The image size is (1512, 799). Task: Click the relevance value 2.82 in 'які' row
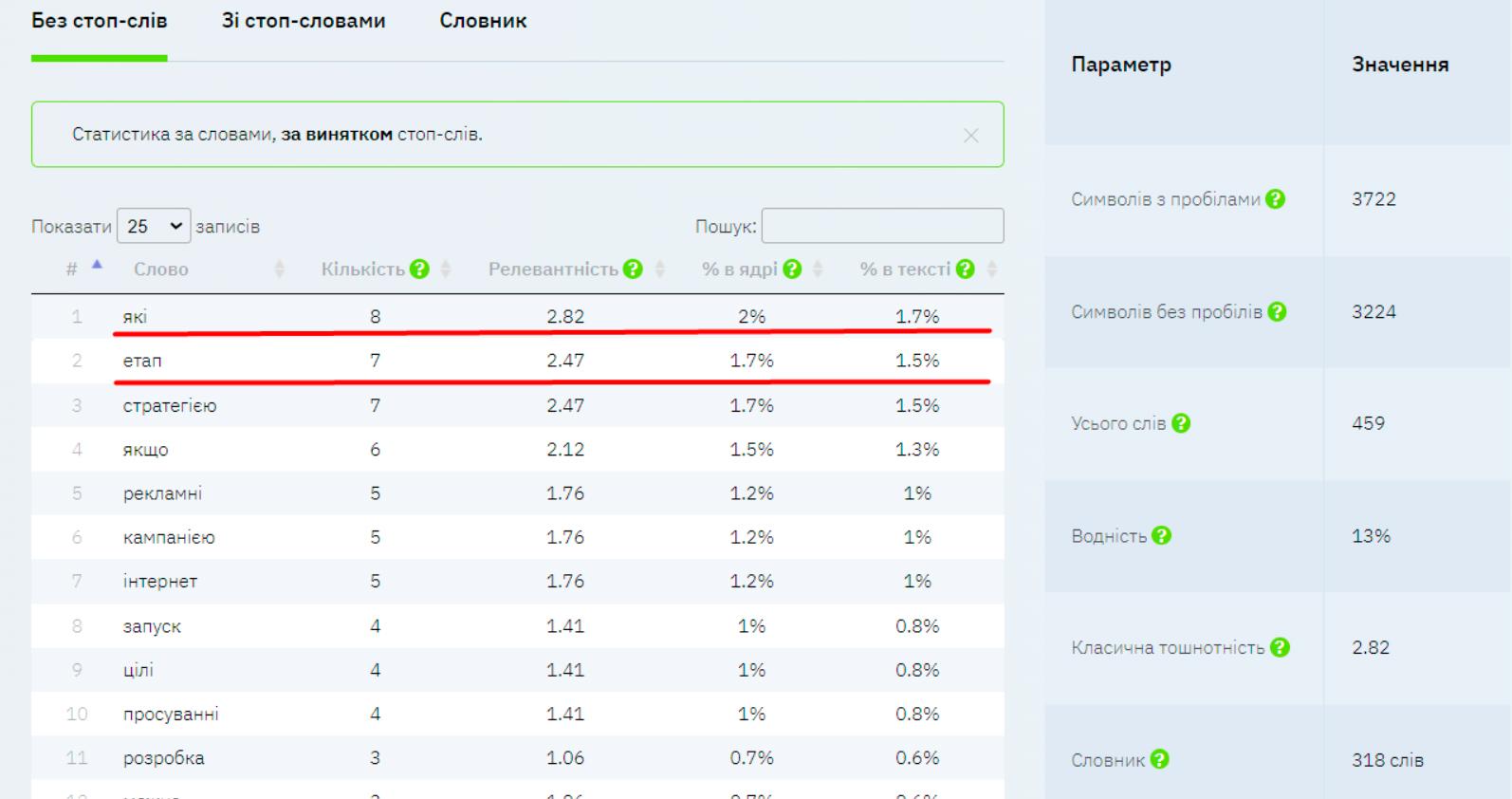coord(565,317)
